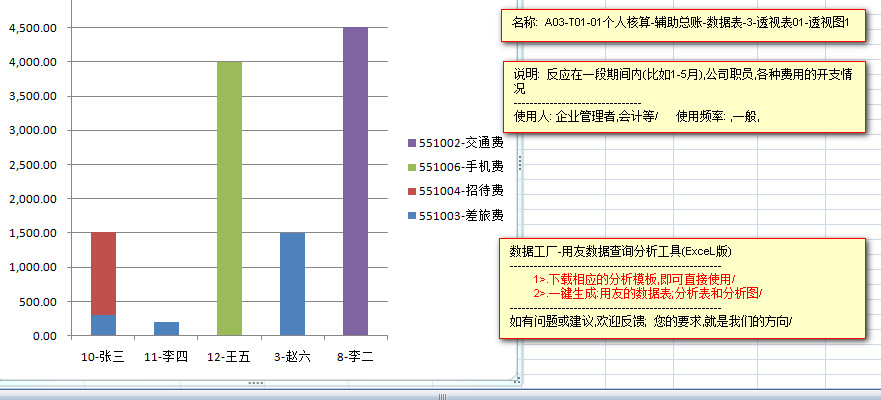Click the chart's right edge resize handle

(518, 160)
